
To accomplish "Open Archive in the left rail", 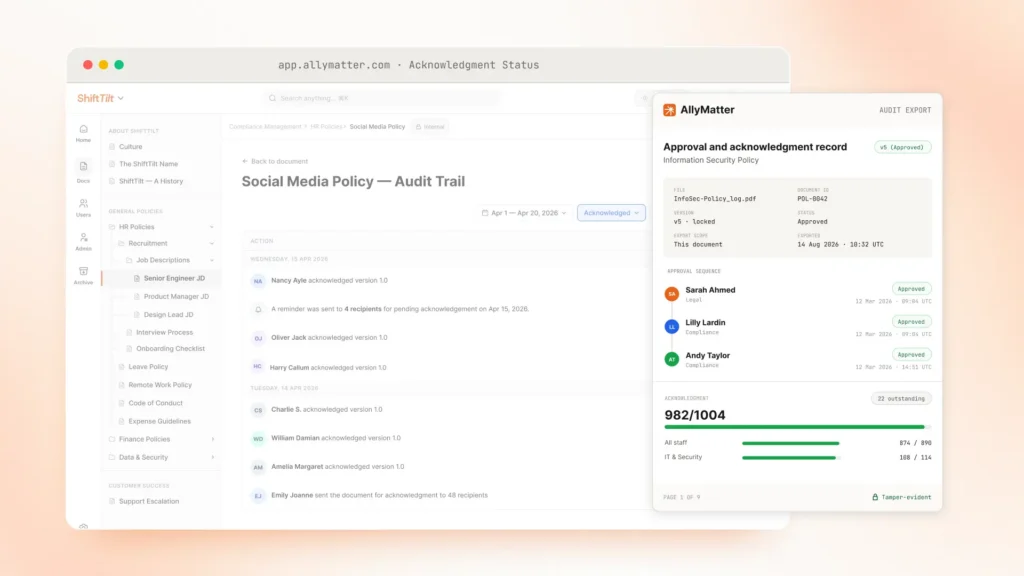I will pyautogui.click(x=83, y=275).
